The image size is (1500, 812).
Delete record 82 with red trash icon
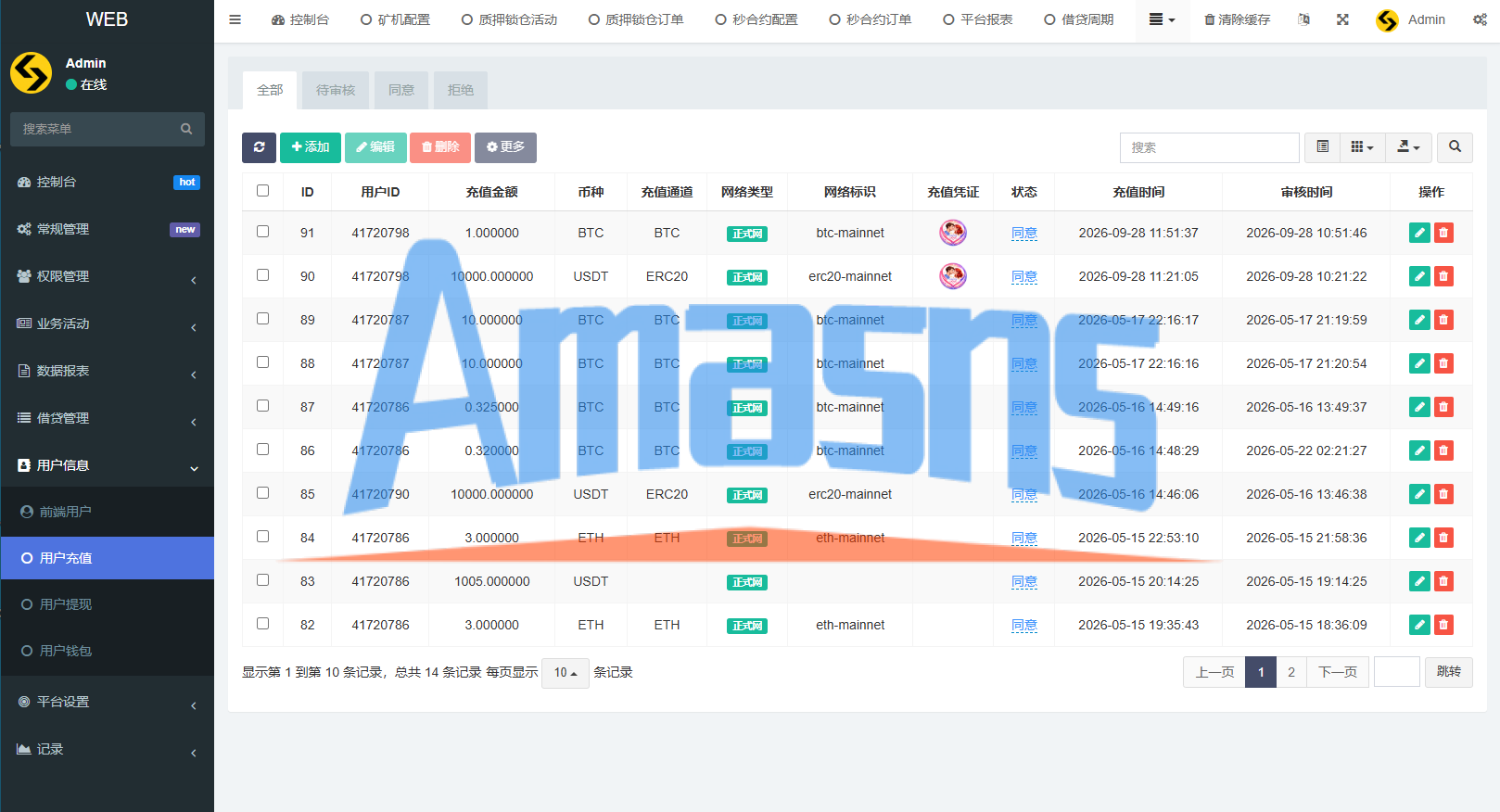tap(1443, 625)
